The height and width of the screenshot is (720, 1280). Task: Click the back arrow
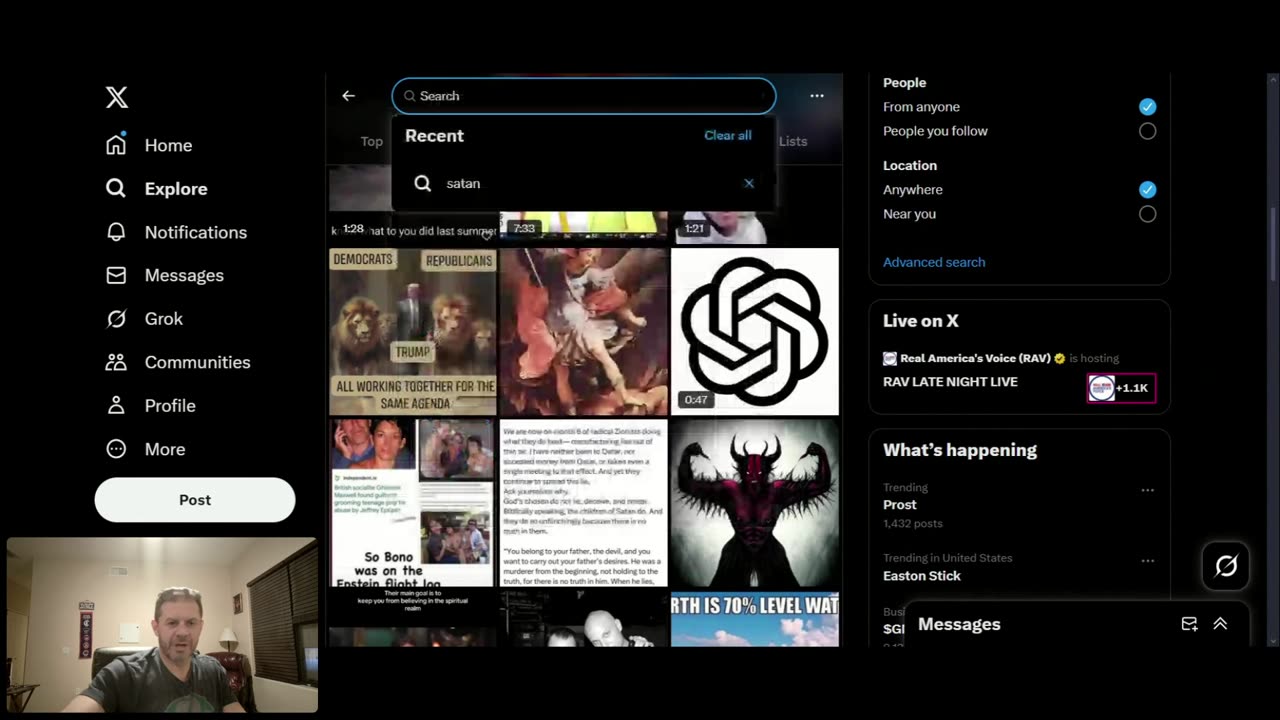tap(348, 96)
